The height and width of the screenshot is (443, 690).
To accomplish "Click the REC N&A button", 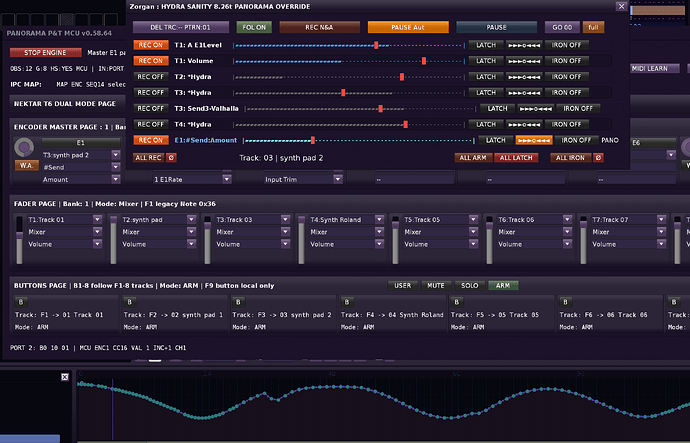I will coord(319,27).
